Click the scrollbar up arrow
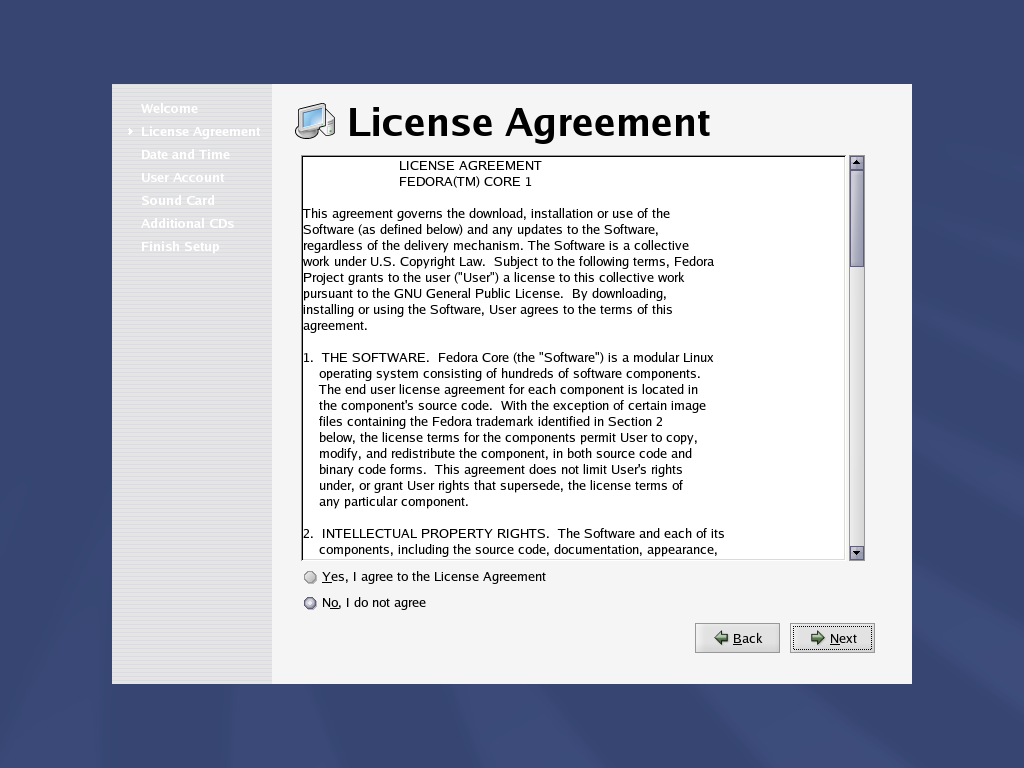 tap(857, 163)
